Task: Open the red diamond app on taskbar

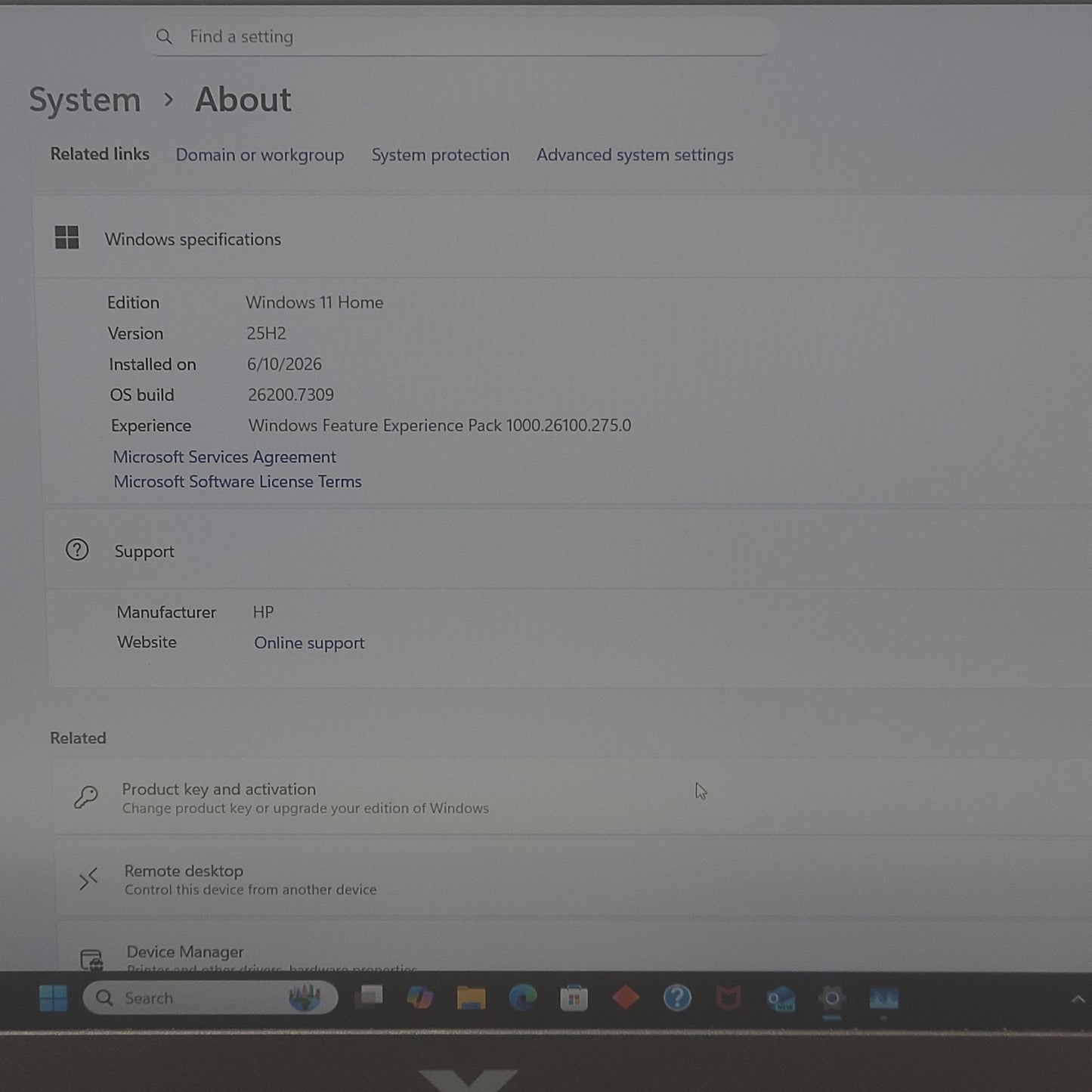Action: 626,998
